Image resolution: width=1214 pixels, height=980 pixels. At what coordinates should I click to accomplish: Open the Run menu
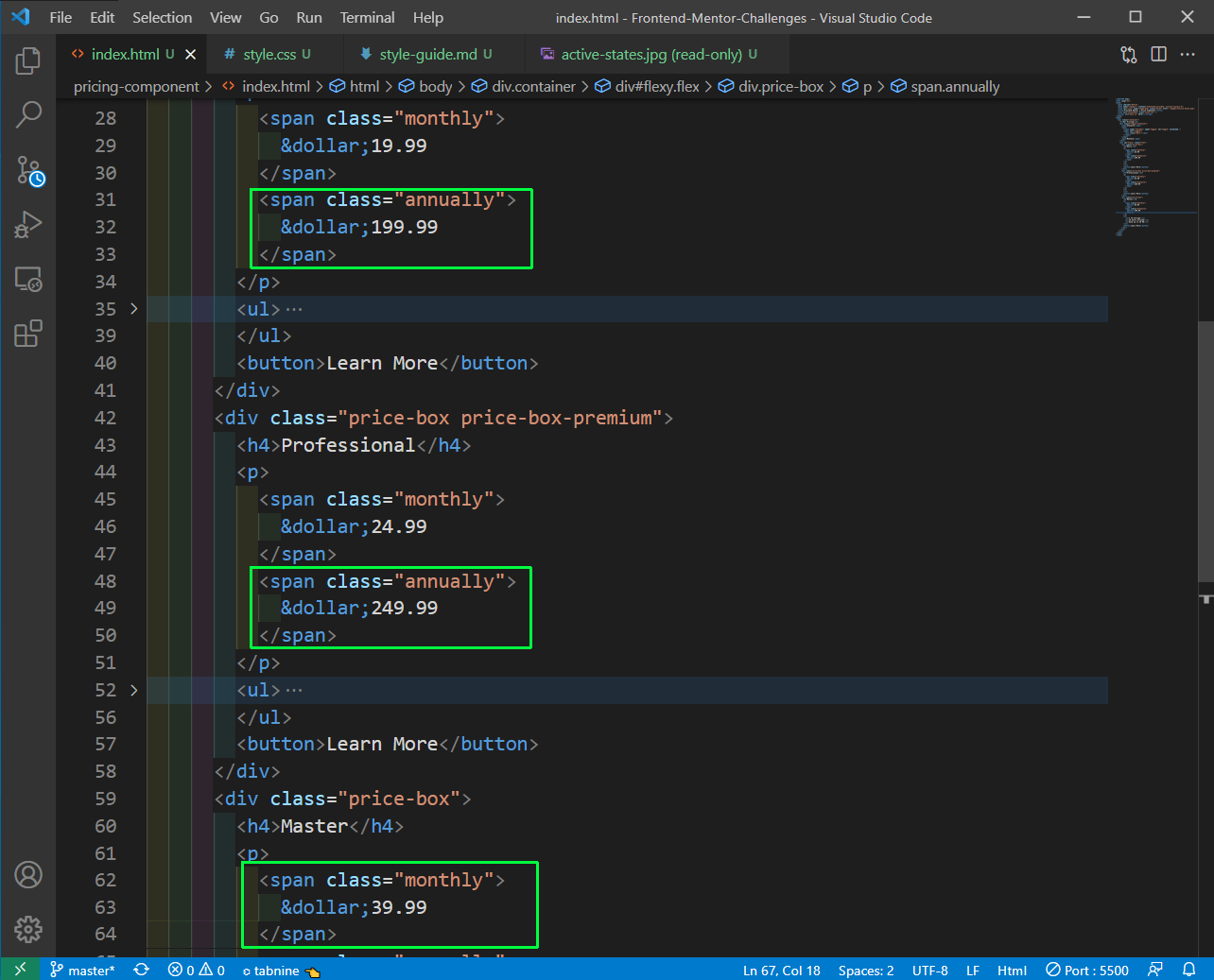pyautogui.click(x=309, y=17)
